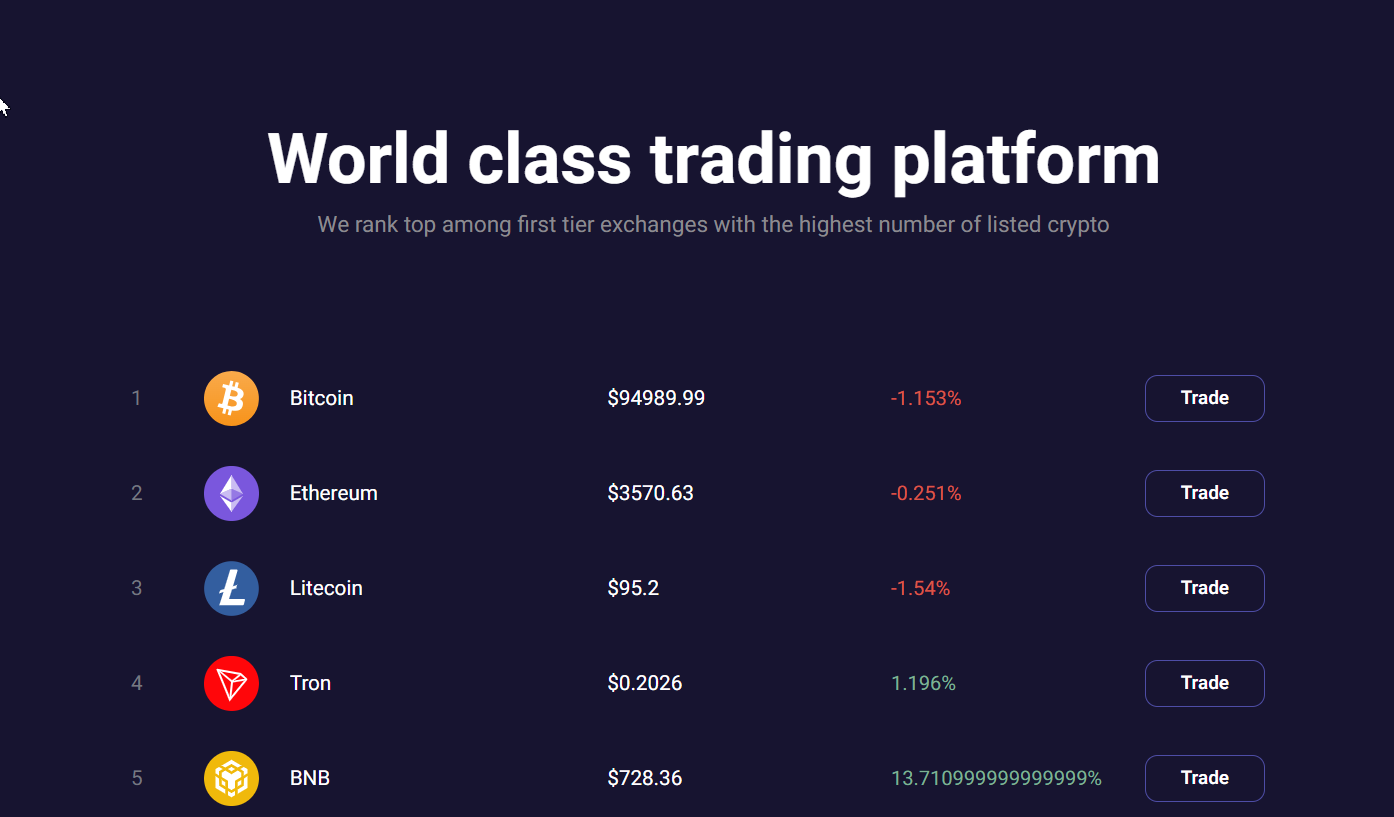
Task: Open Trade for Ethereum
Action: point(1204,493)
